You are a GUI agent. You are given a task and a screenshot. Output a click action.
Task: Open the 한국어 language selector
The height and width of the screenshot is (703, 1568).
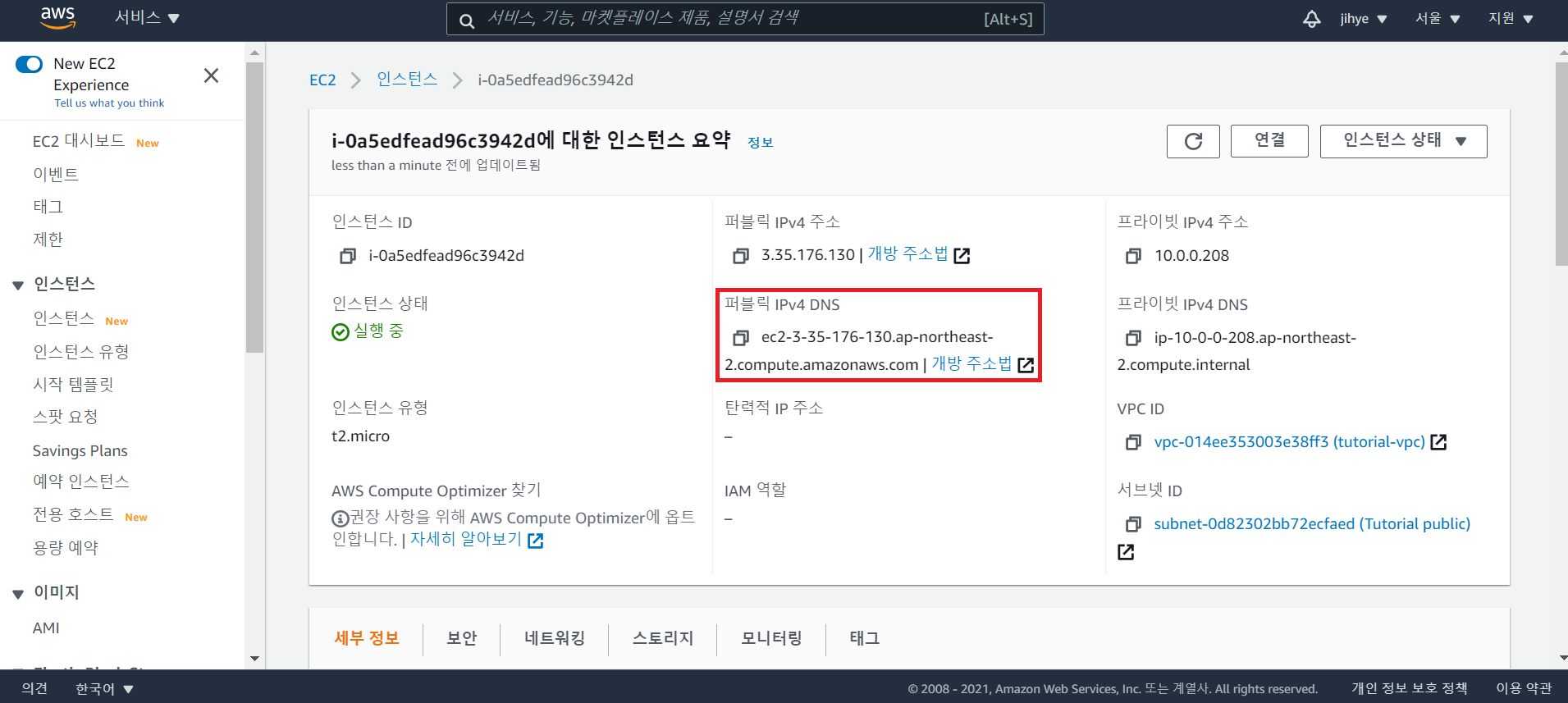click(104, 689)
